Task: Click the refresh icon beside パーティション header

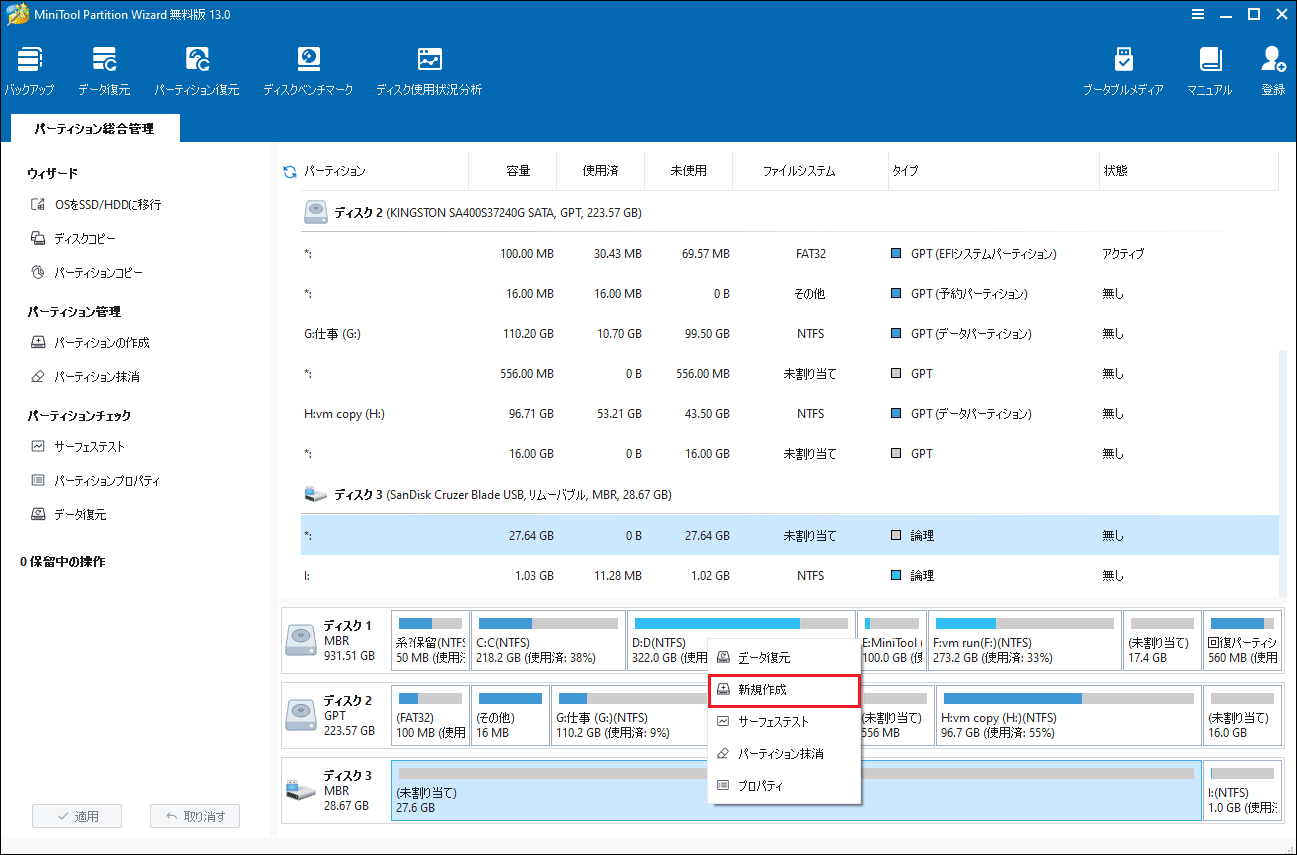Action: pyautogui.click(x=290, y=172)
